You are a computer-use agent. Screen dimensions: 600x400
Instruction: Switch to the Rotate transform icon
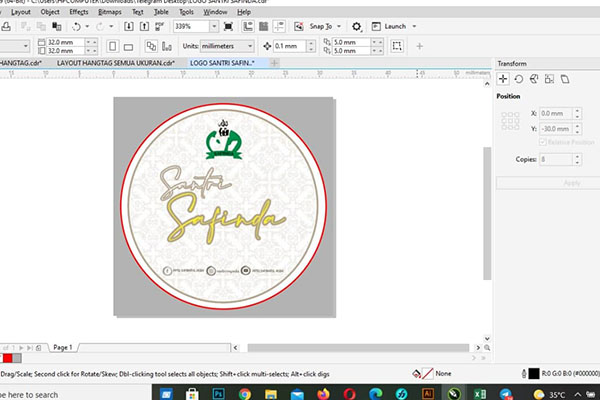point(519,78)
